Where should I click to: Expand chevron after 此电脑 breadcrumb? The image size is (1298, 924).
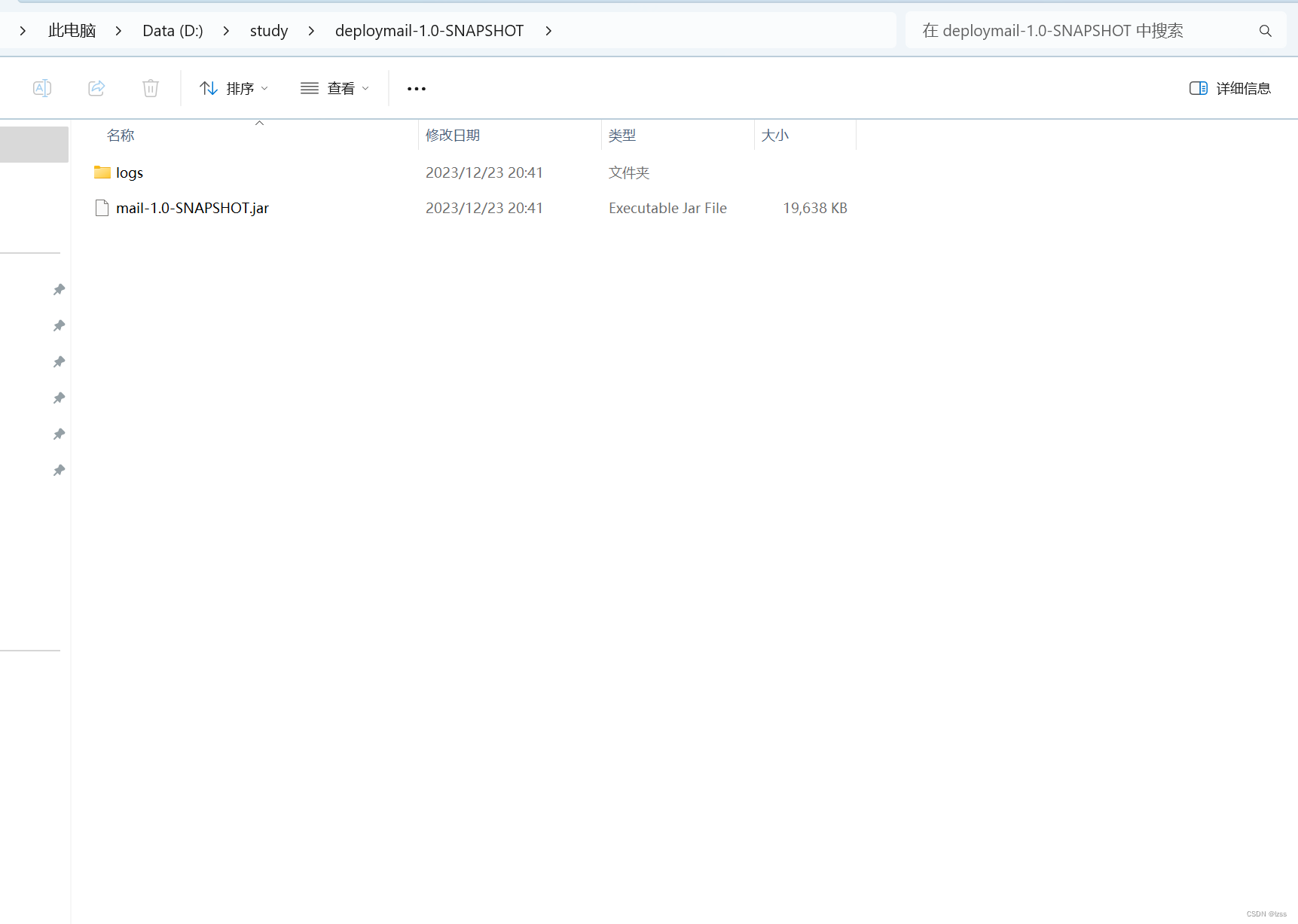tap(118, 31)
